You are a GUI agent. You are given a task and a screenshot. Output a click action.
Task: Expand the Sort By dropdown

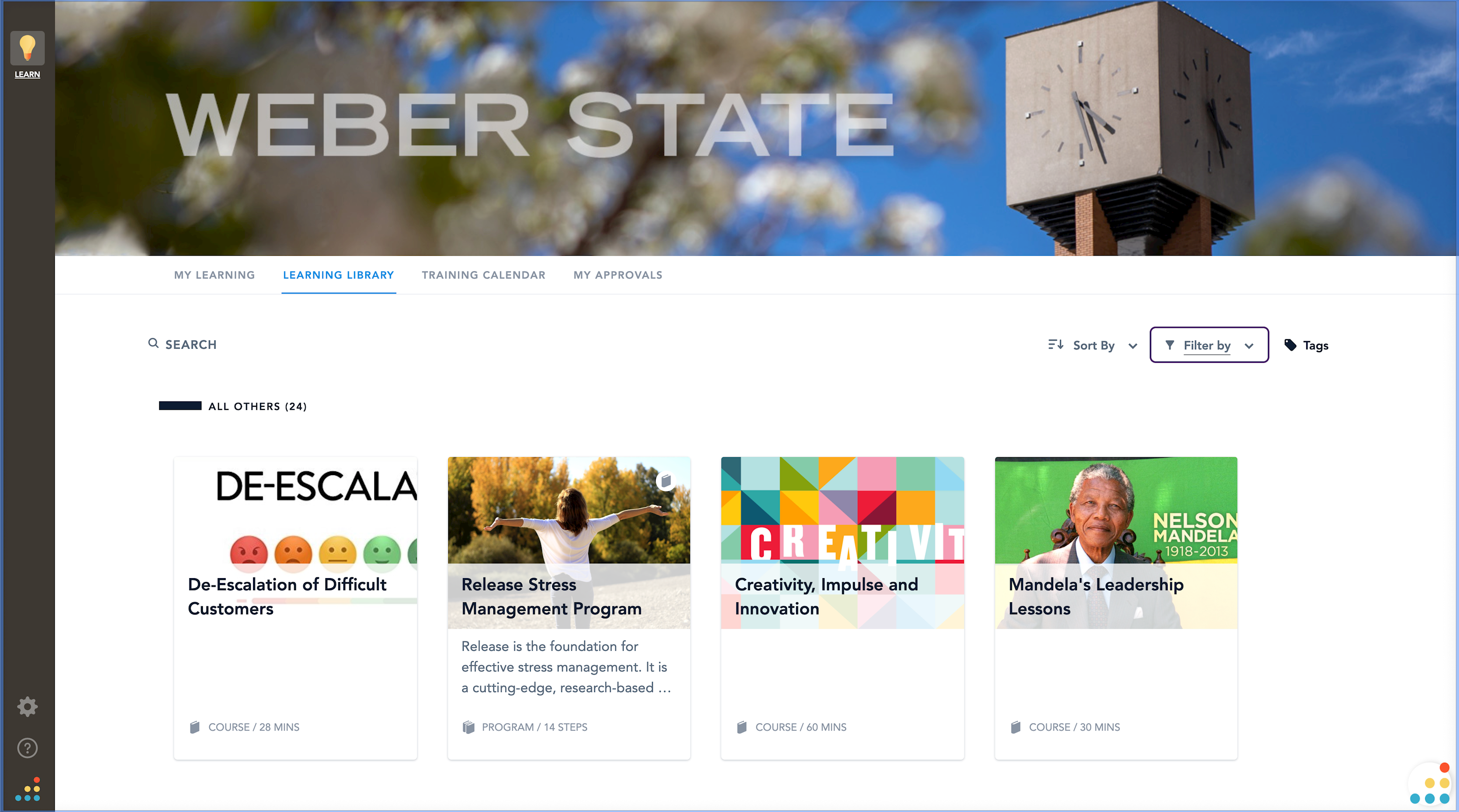click(1092, 345)
